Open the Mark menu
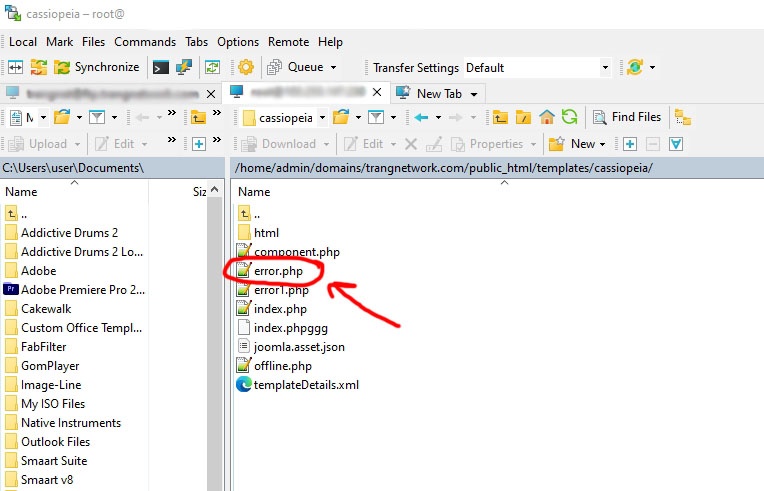Image resolution: width=764 pixels, height=491 pixels. [x=59, y=42]
